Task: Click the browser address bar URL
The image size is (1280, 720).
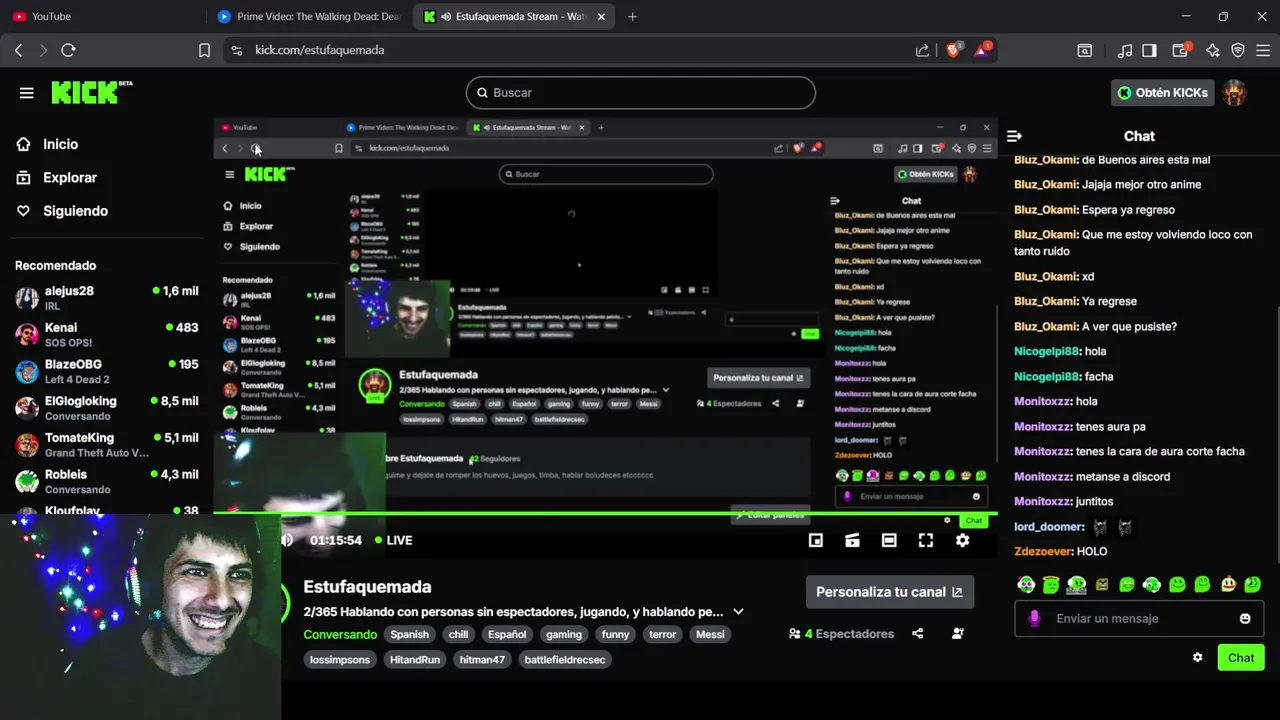Action: coord(319,50)
